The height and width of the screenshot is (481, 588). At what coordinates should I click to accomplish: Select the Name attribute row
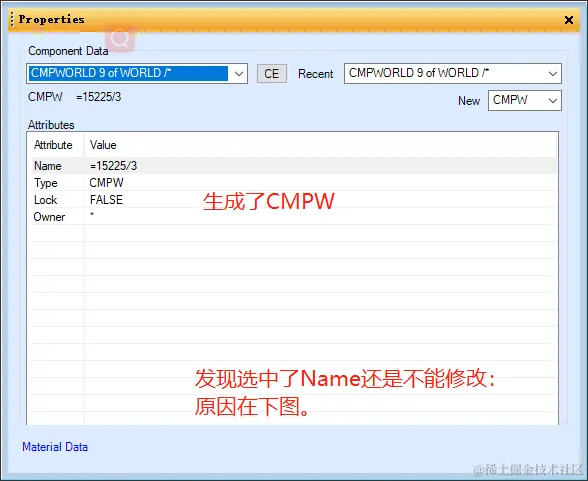tap(293, 166)
